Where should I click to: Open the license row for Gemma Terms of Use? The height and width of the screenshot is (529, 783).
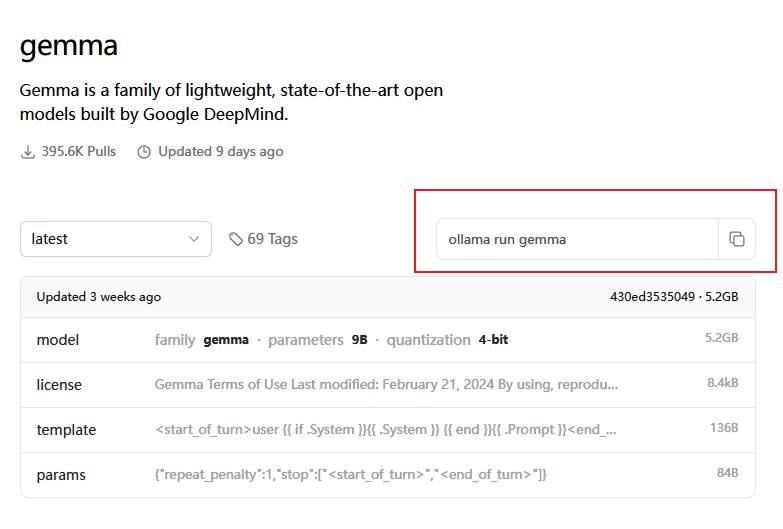click(388, 385)
